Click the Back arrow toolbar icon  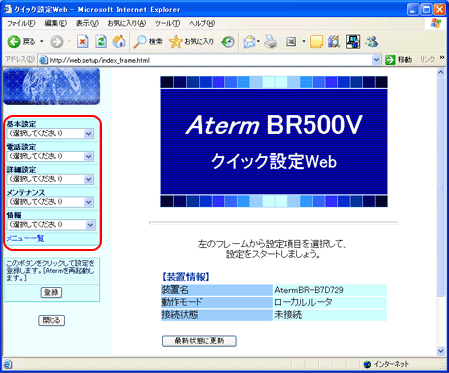[x=14, y=42]
